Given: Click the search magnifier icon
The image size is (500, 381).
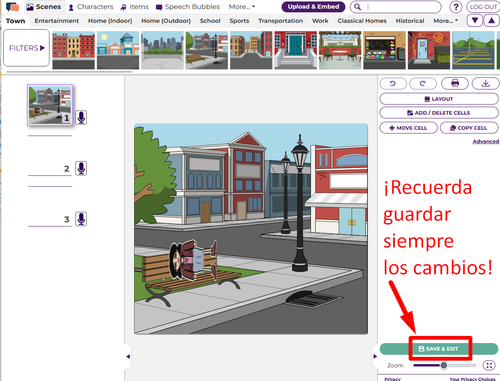Looking at the screenshot, I should [x=357, y=7].
